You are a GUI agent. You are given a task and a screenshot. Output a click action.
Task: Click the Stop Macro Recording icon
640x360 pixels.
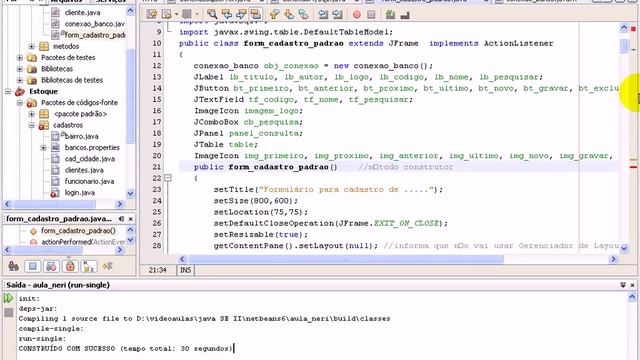click(x=371, y=15)
